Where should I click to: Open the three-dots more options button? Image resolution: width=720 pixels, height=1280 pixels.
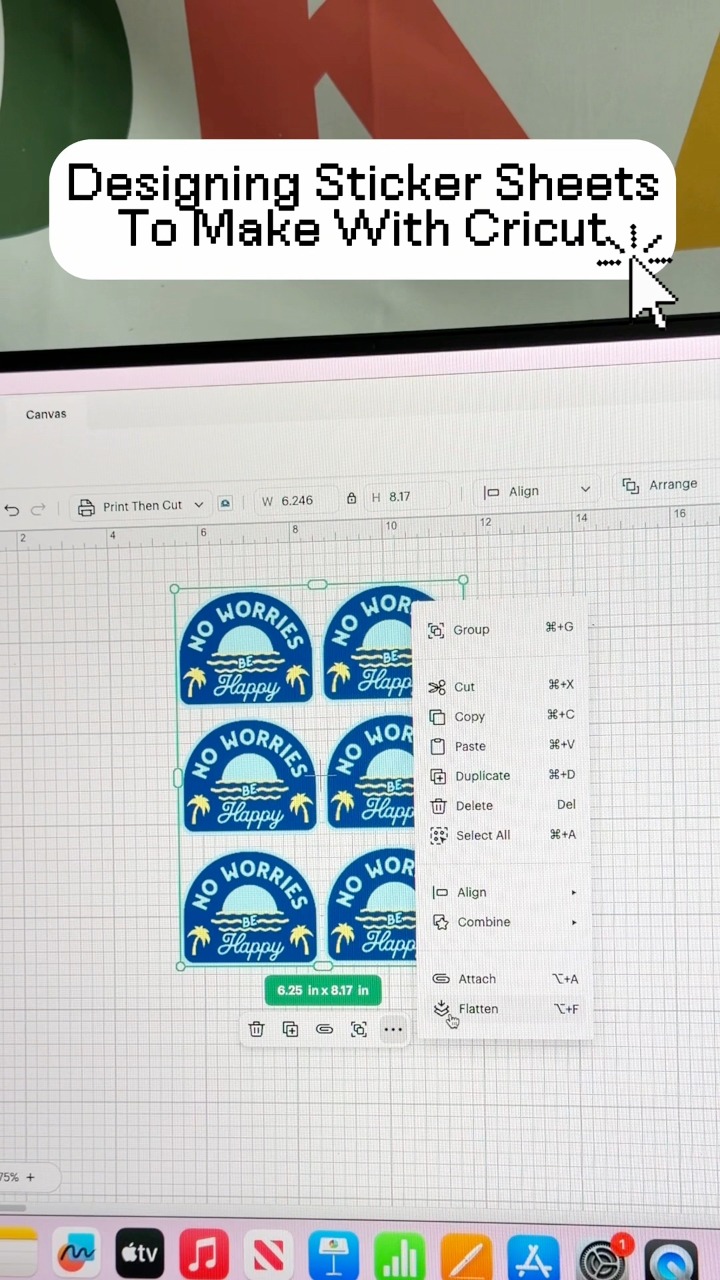[393, 1029]
